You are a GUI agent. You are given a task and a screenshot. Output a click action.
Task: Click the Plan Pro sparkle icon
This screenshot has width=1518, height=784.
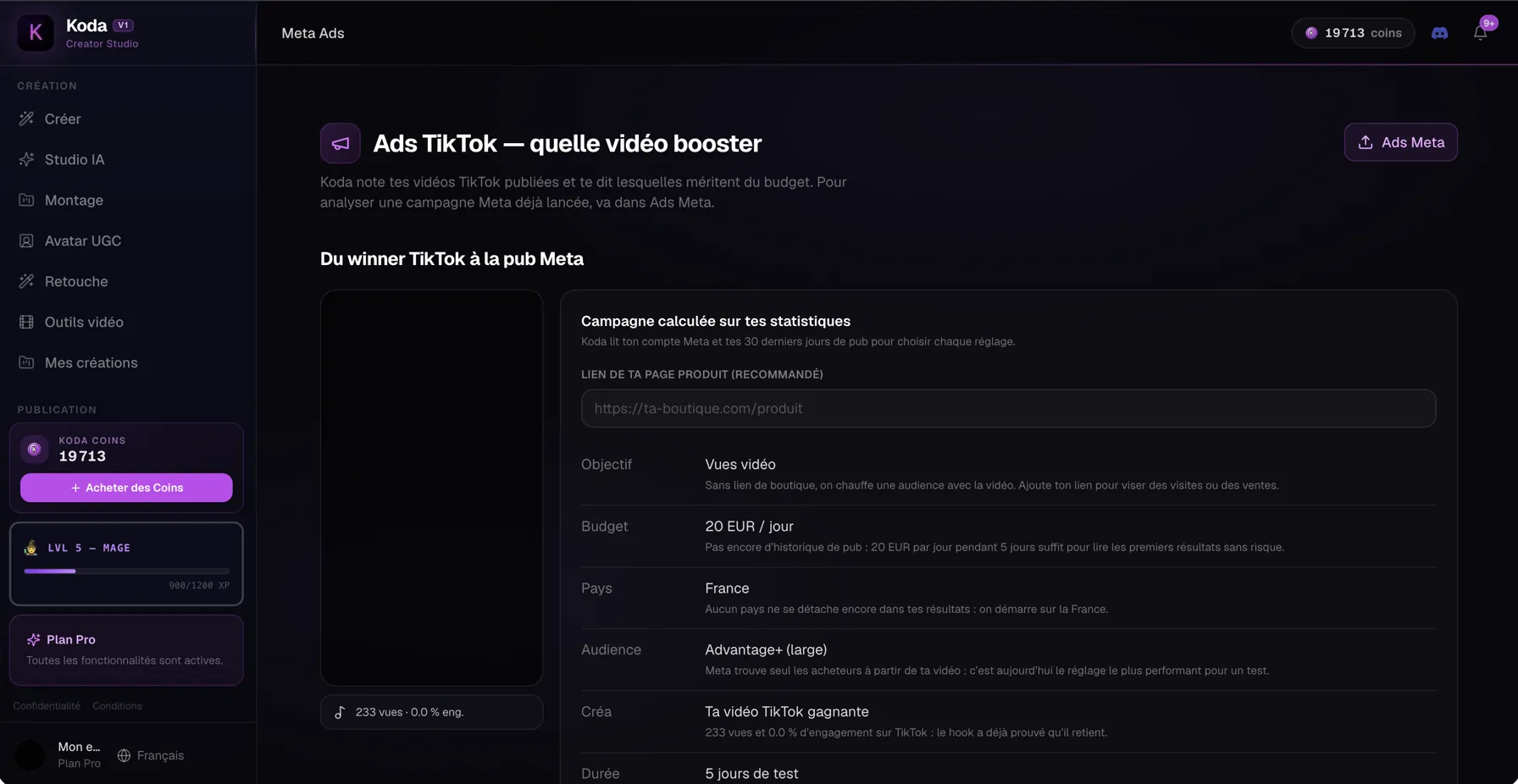coord(33,639)
